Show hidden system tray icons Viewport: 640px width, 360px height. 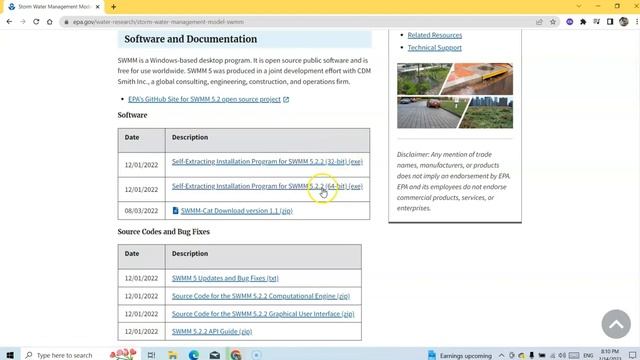[501, 356]
